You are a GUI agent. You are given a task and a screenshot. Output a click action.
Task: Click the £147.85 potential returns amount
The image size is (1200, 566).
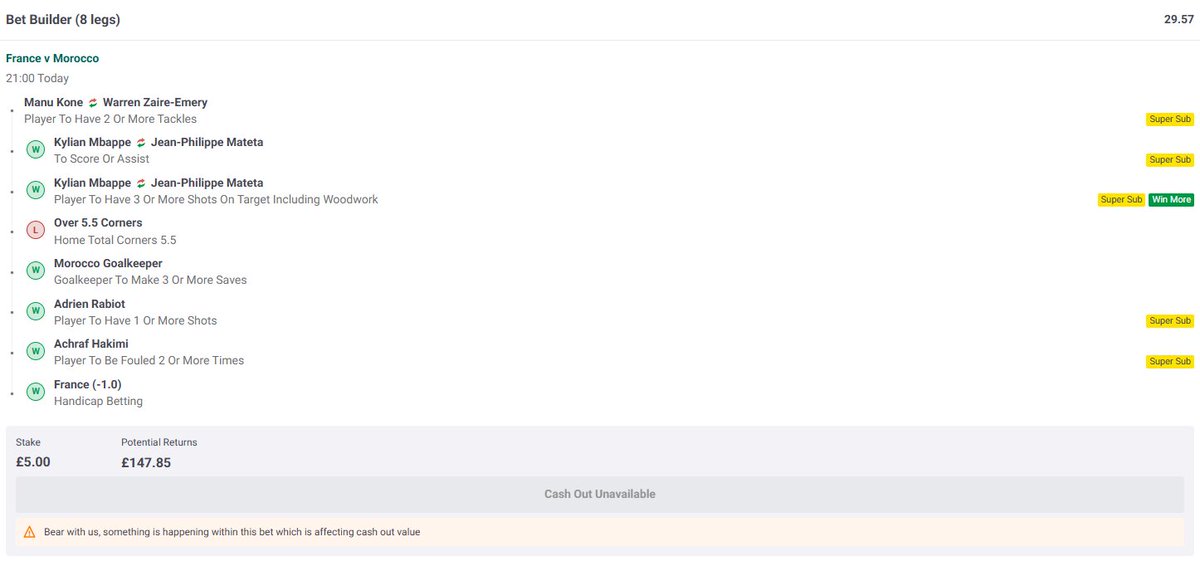146,462
